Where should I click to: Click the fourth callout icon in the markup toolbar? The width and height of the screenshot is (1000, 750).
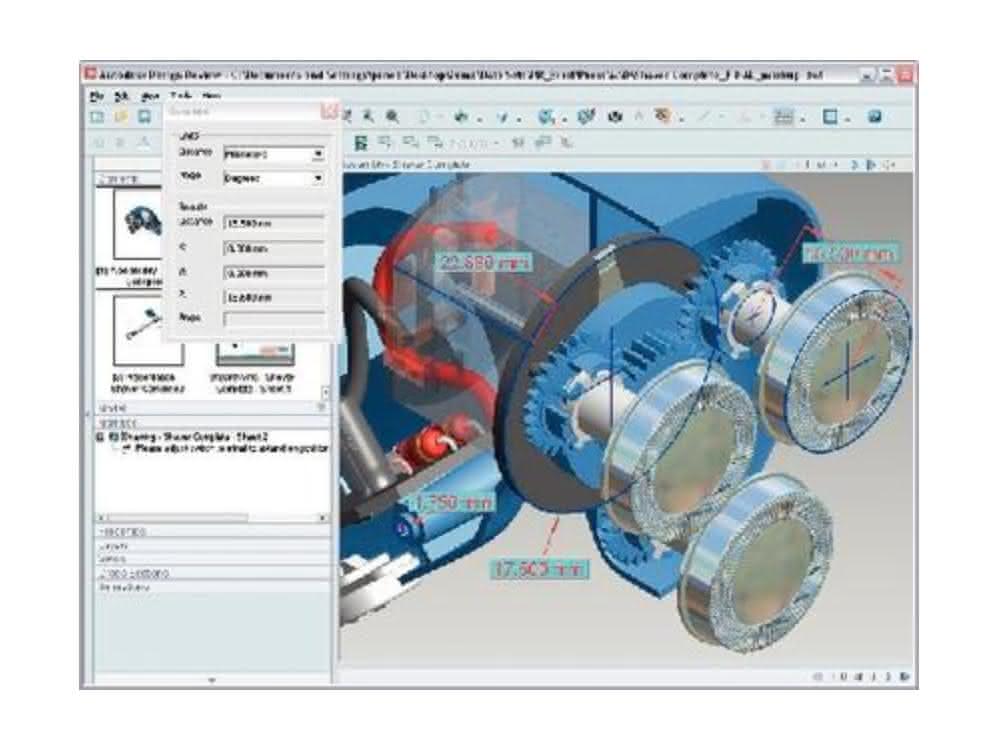(436, 142)
